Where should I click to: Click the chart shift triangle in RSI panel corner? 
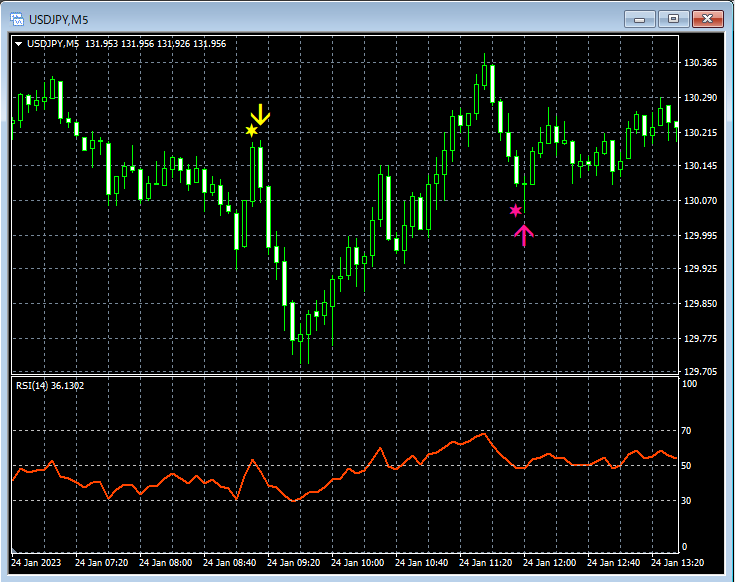pyautogui.click(x=14, y=550)
